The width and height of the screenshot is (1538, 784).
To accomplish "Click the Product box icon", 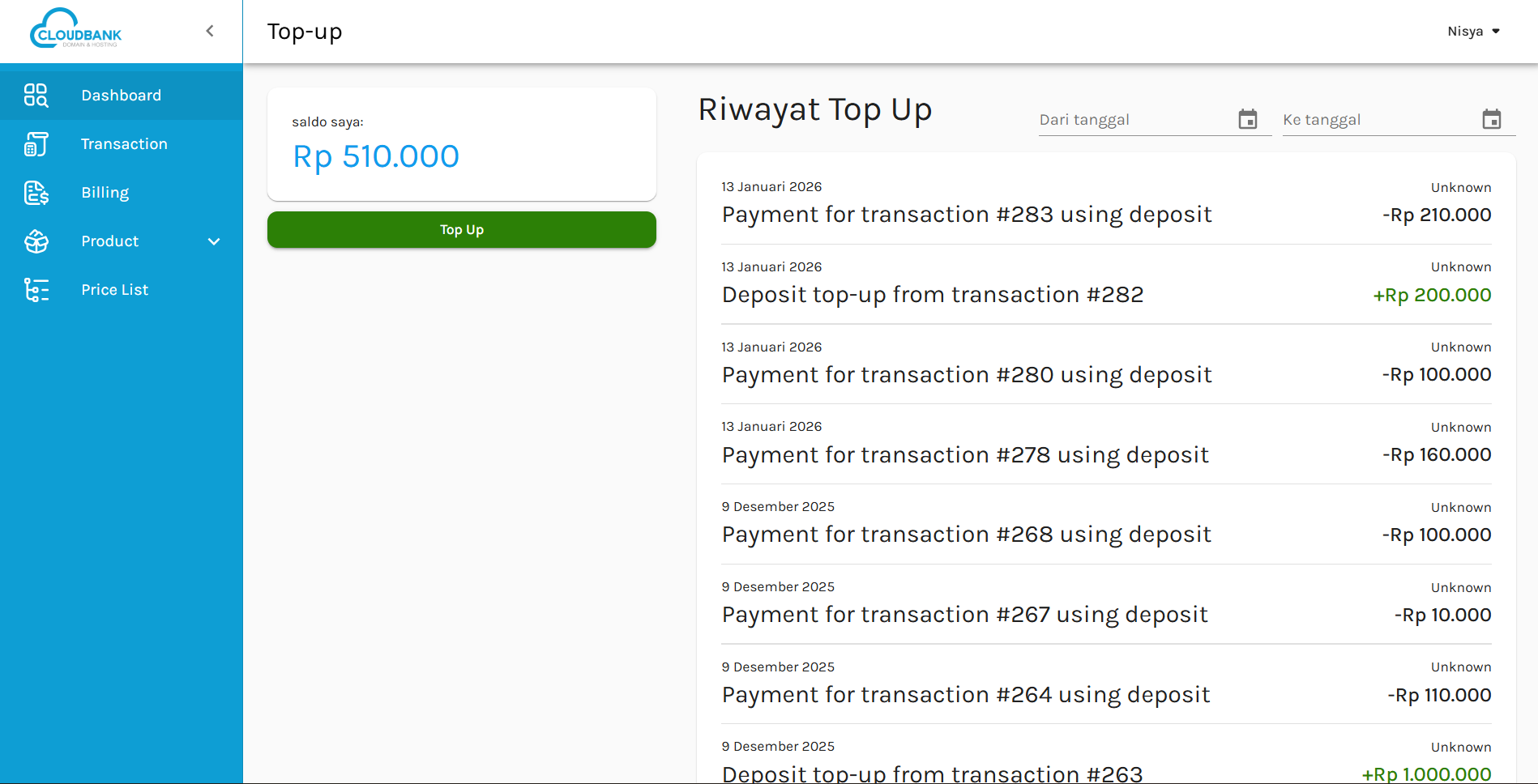I will click(36, 241).
